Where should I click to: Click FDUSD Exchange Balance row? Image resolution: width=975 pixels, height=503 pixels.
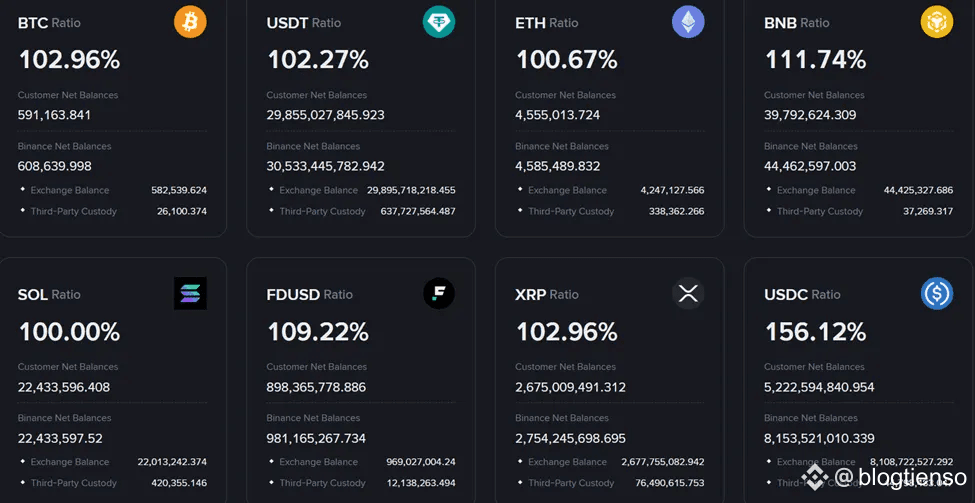pos(361,462)
